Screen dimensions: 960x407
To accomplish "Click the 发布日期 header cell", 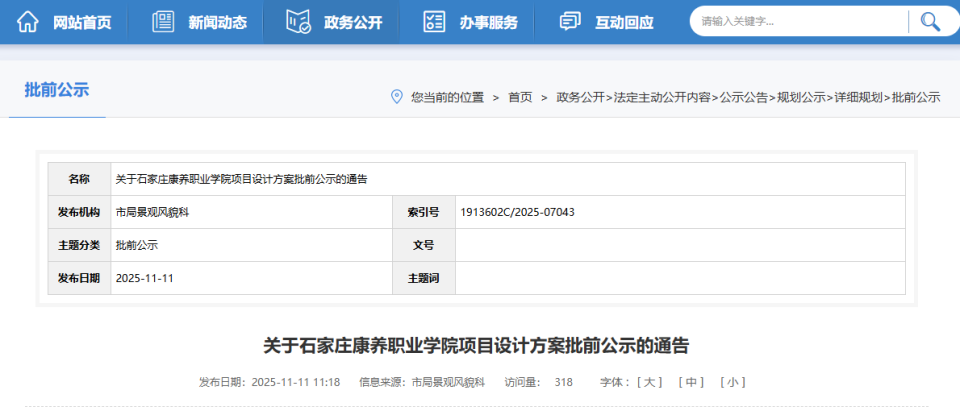I will (x=80, y=278).
